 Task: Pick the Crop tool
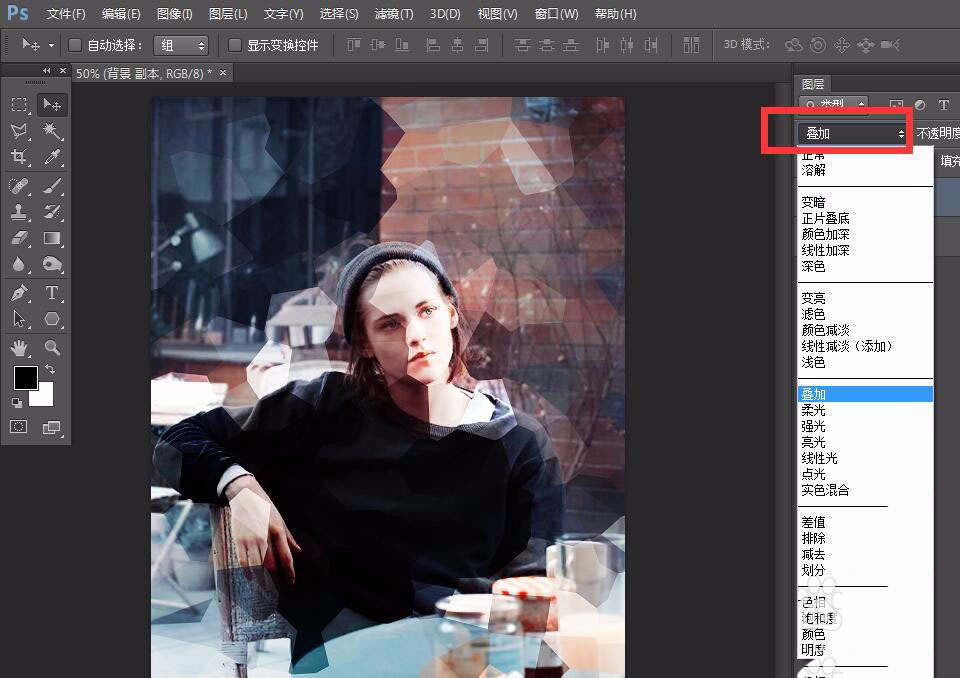[x=19, y=158]
